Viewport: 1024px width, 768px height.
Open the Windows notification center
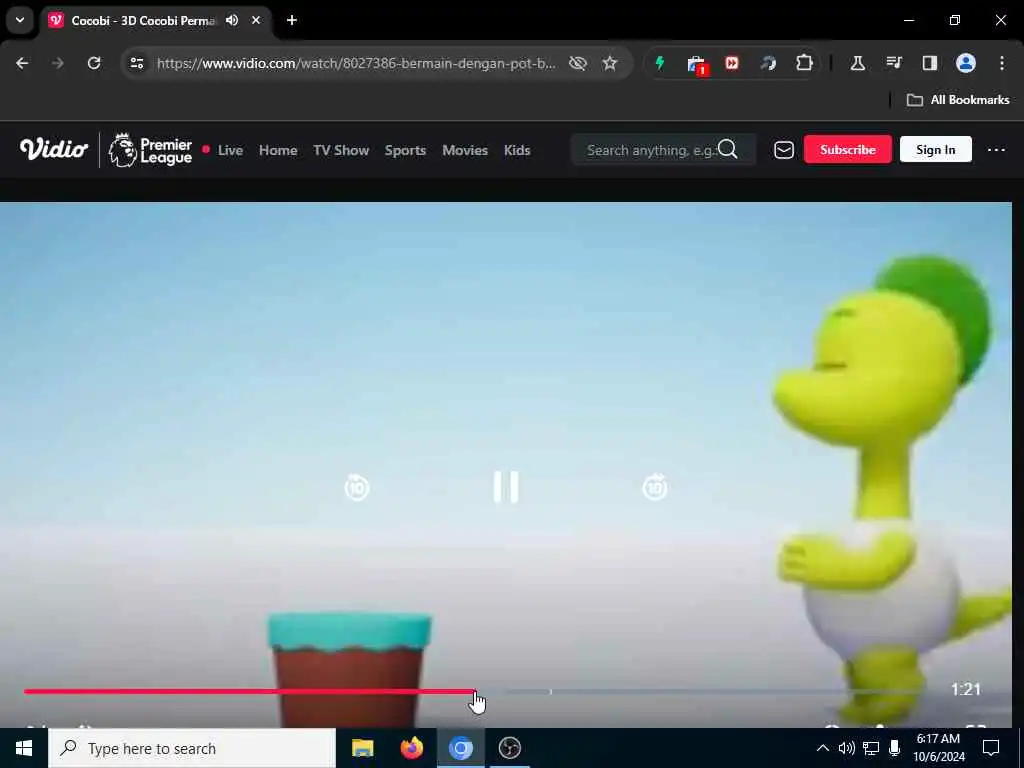[991, 748]
